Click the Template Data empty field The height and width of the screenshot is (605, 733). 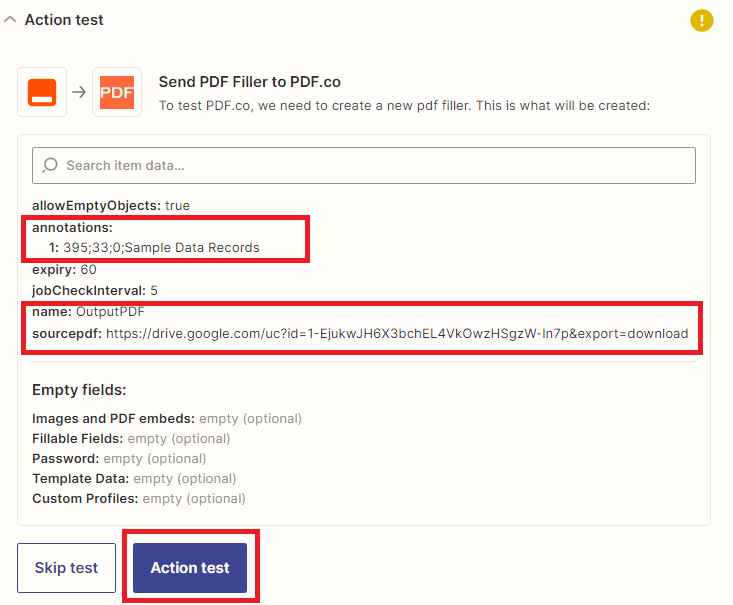pyautogui.click(x=133, y=478)
